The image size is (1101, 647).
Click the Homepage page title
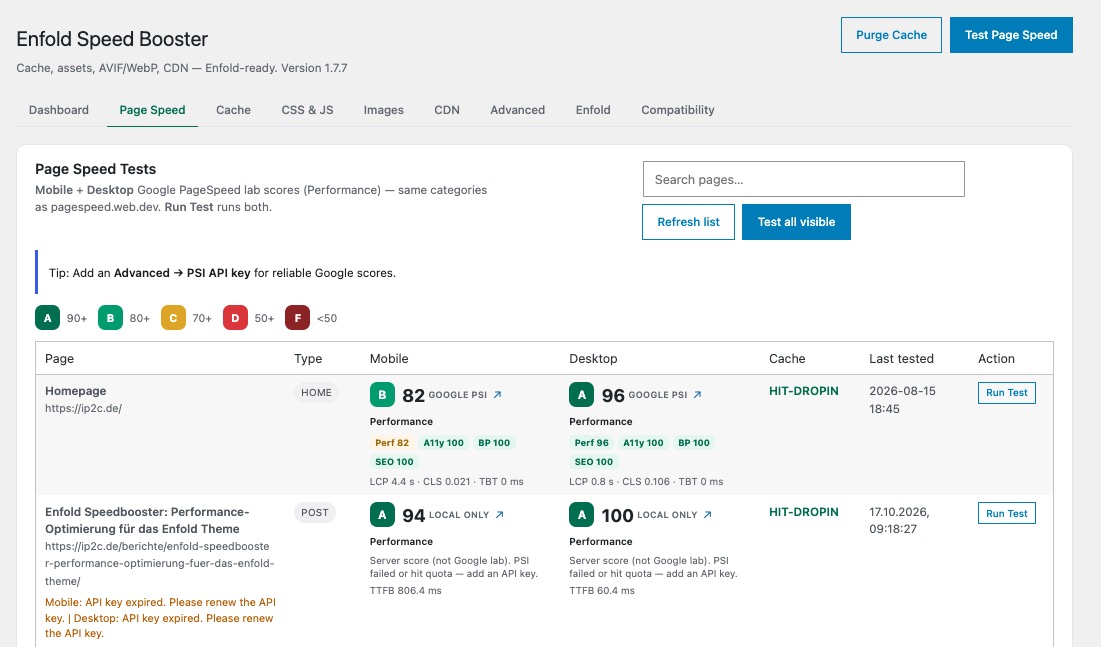76,391
